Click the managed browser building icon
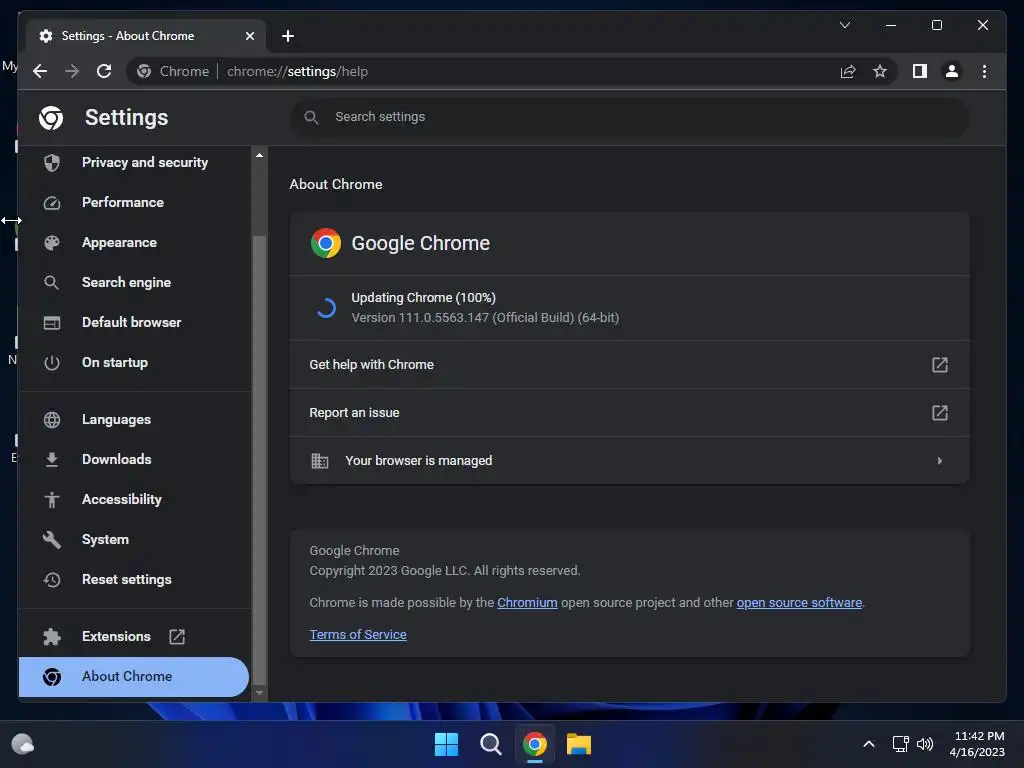1024x768 pixels. coord(319,461)
